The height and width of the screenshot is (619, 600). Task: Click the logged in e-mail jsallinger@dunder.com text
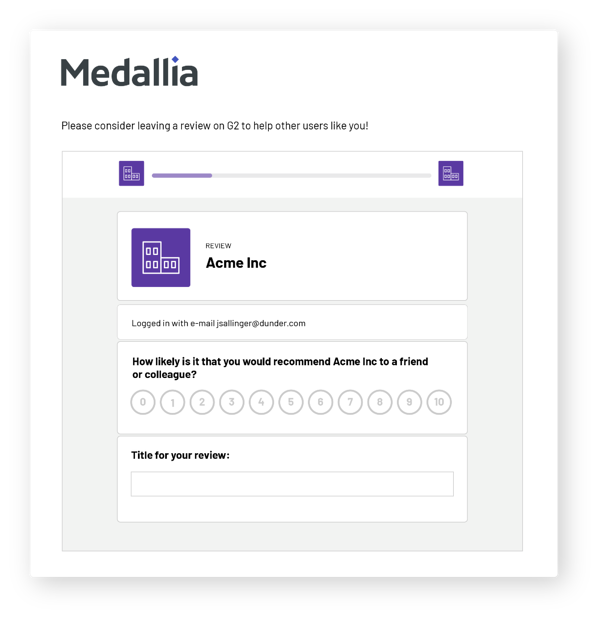[218, 323]
